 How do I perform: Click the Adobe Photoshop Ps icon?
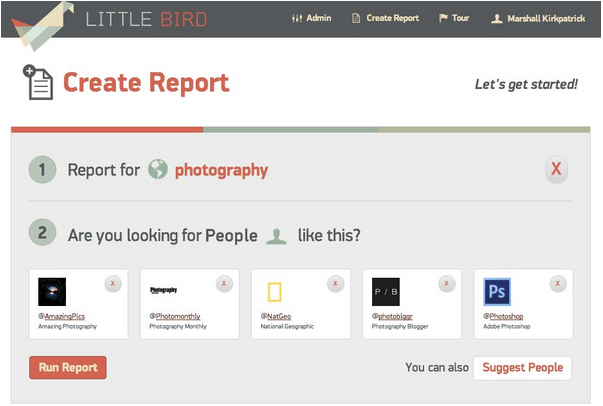click(x=497, y=292)
